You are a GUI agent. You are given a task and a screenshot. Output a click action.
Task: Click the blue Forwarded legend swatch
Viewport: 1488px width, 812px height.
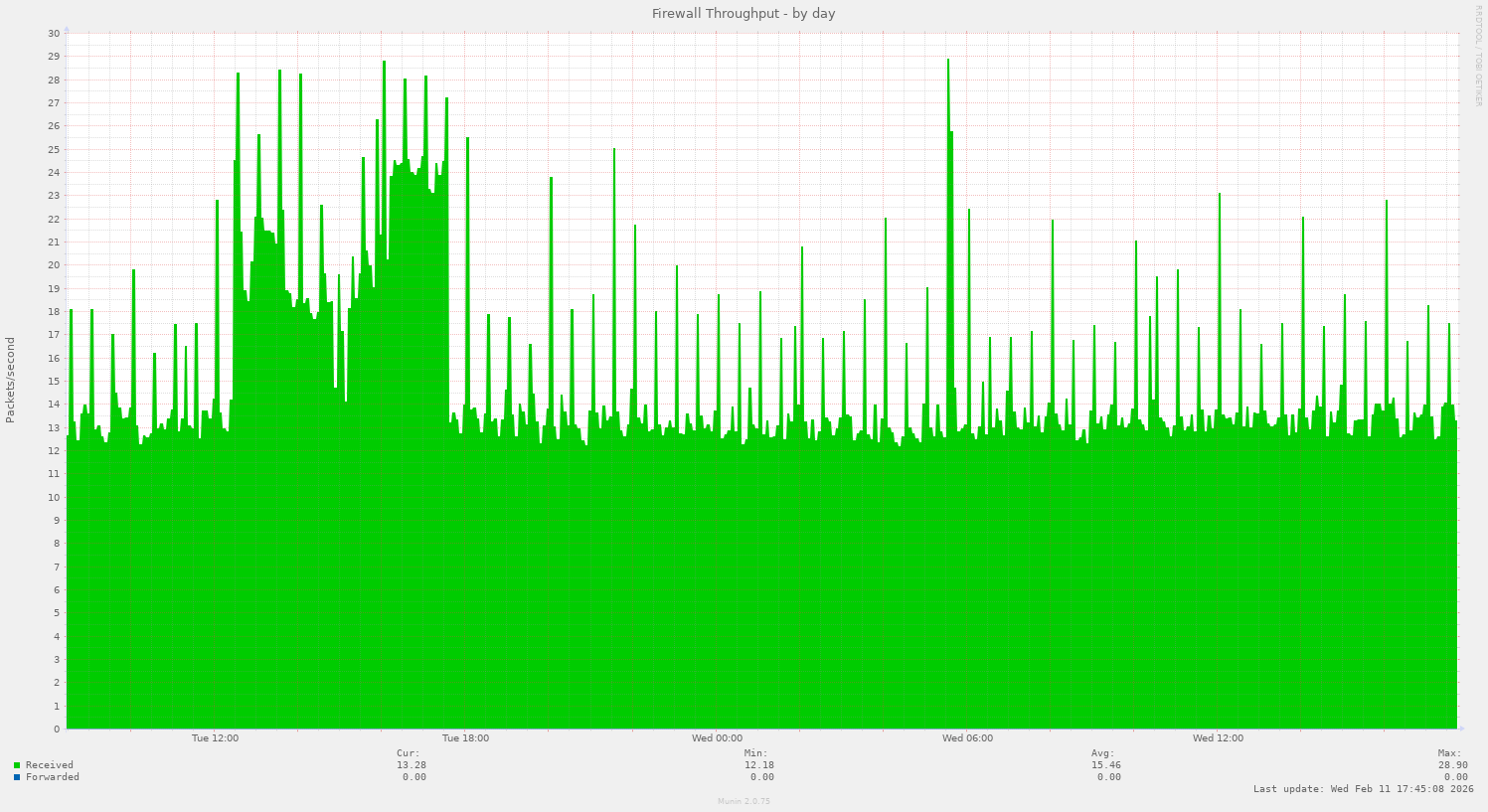point(15,777)
